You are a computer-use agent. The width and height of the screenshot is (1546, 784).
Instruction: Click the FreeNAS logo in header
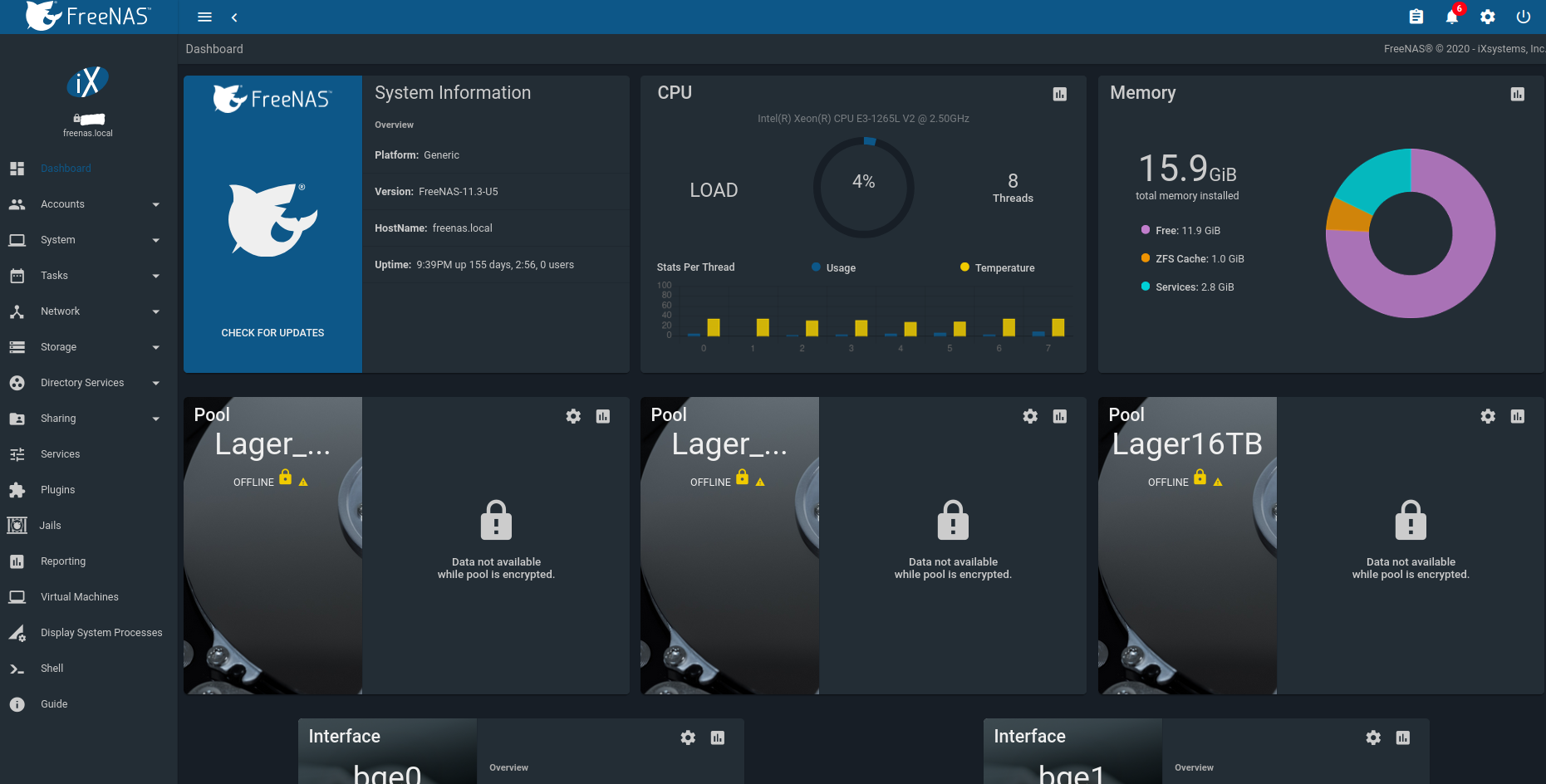(88, 16)
